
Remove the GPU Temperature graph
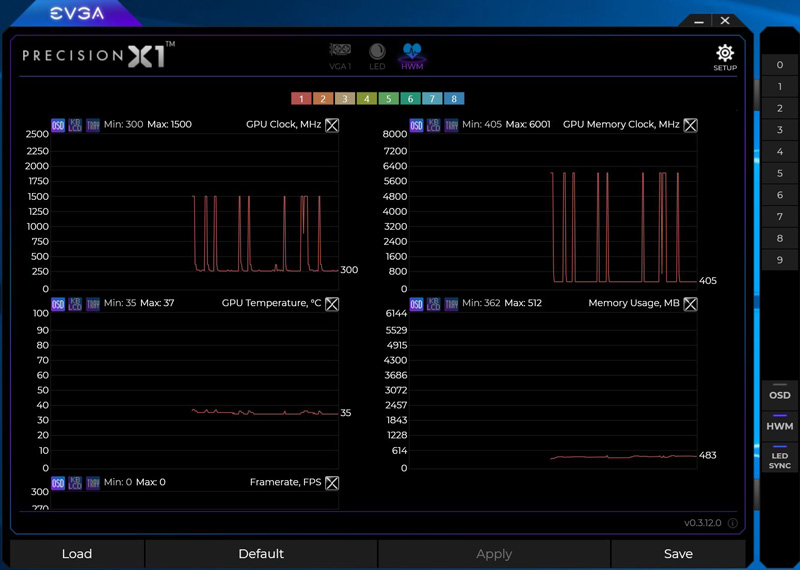point(332,304)
